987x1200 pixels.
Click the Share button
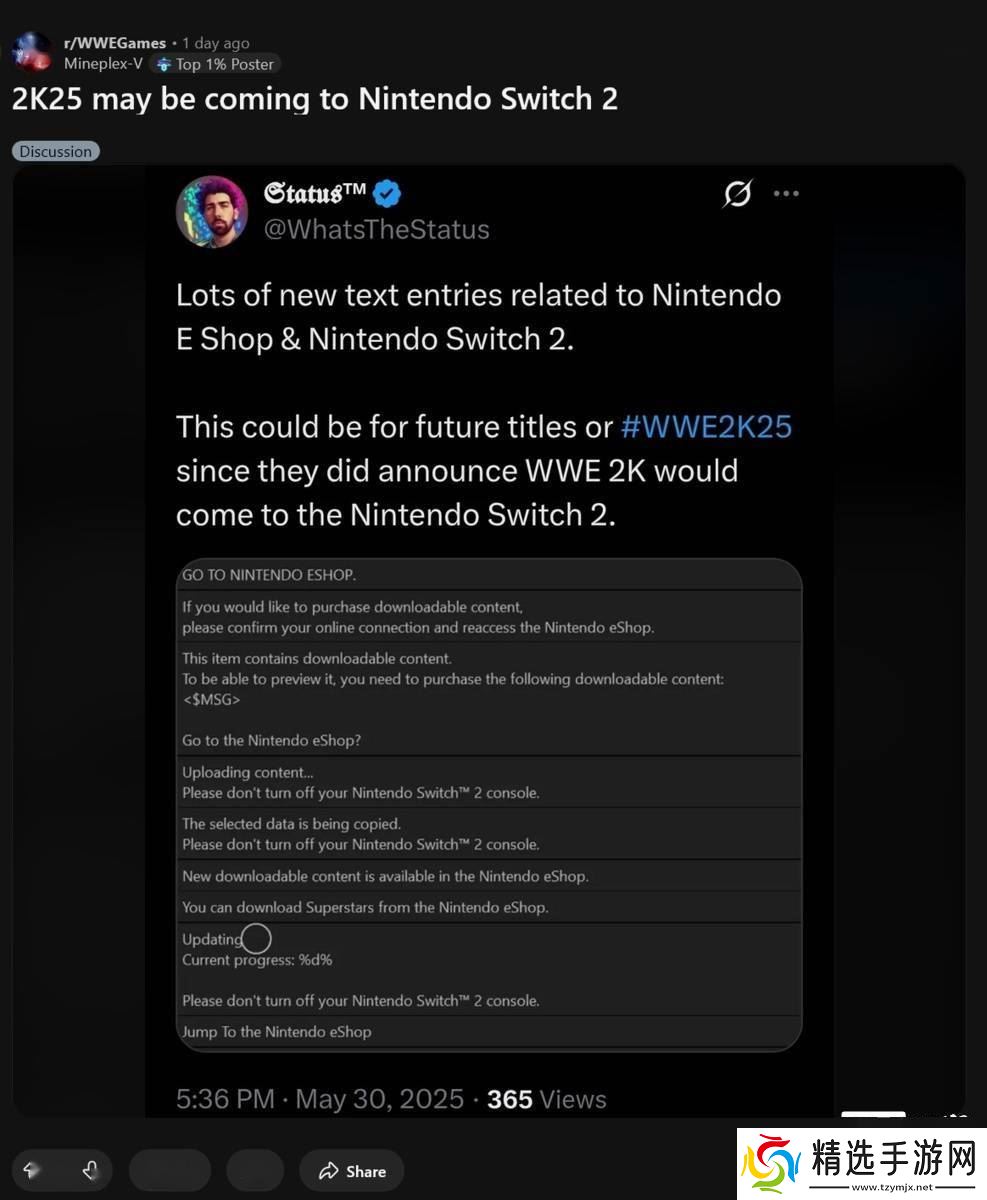tap(352, 1171)
